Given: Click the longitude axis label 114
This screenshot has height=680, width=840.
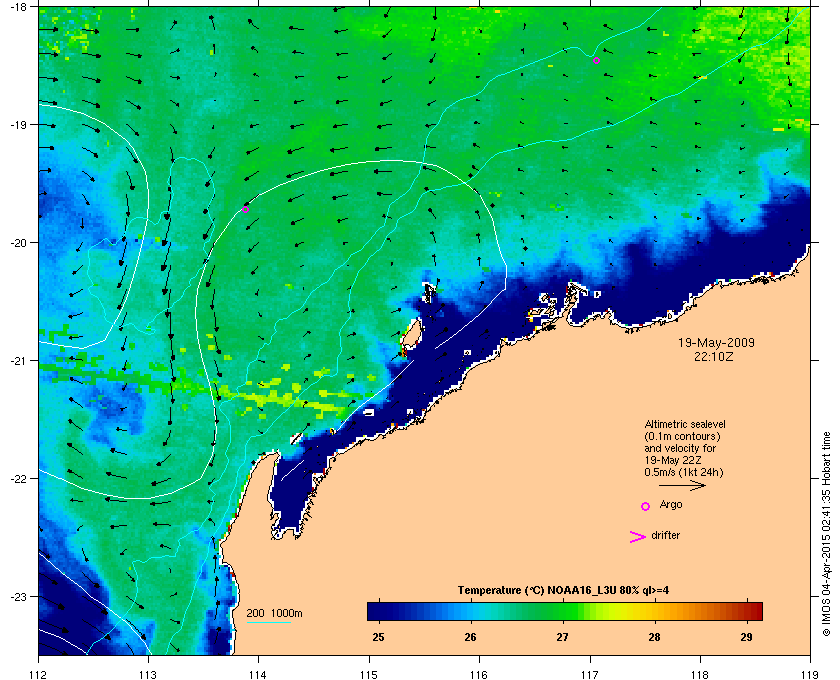Looking at the screenshot, I should click(x=259, y=675).
